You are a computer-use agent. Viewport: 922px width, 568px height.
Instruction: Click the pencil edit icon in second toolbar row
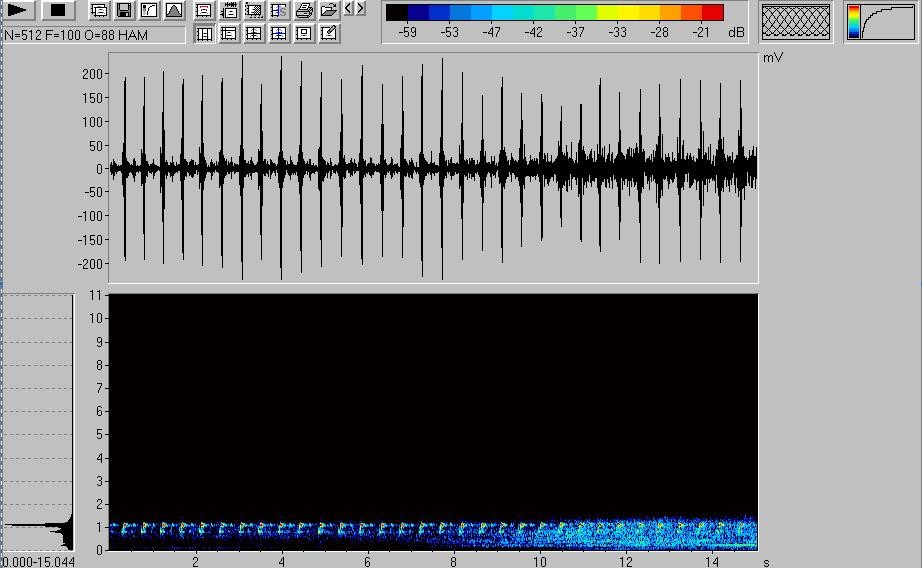[x=329, y=33]
